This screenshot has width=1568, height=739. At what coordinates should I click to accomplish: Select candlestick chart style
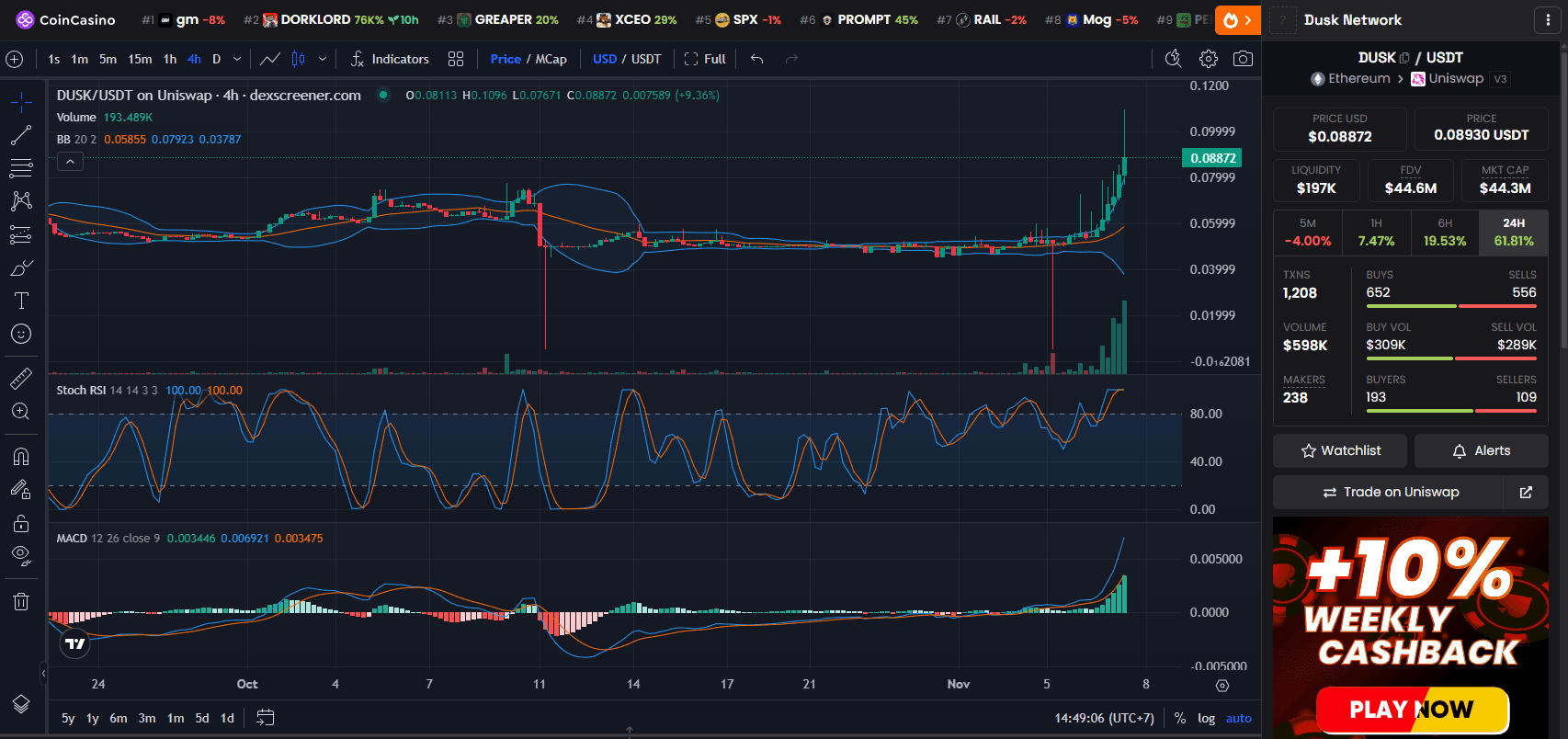coord(299,59)
